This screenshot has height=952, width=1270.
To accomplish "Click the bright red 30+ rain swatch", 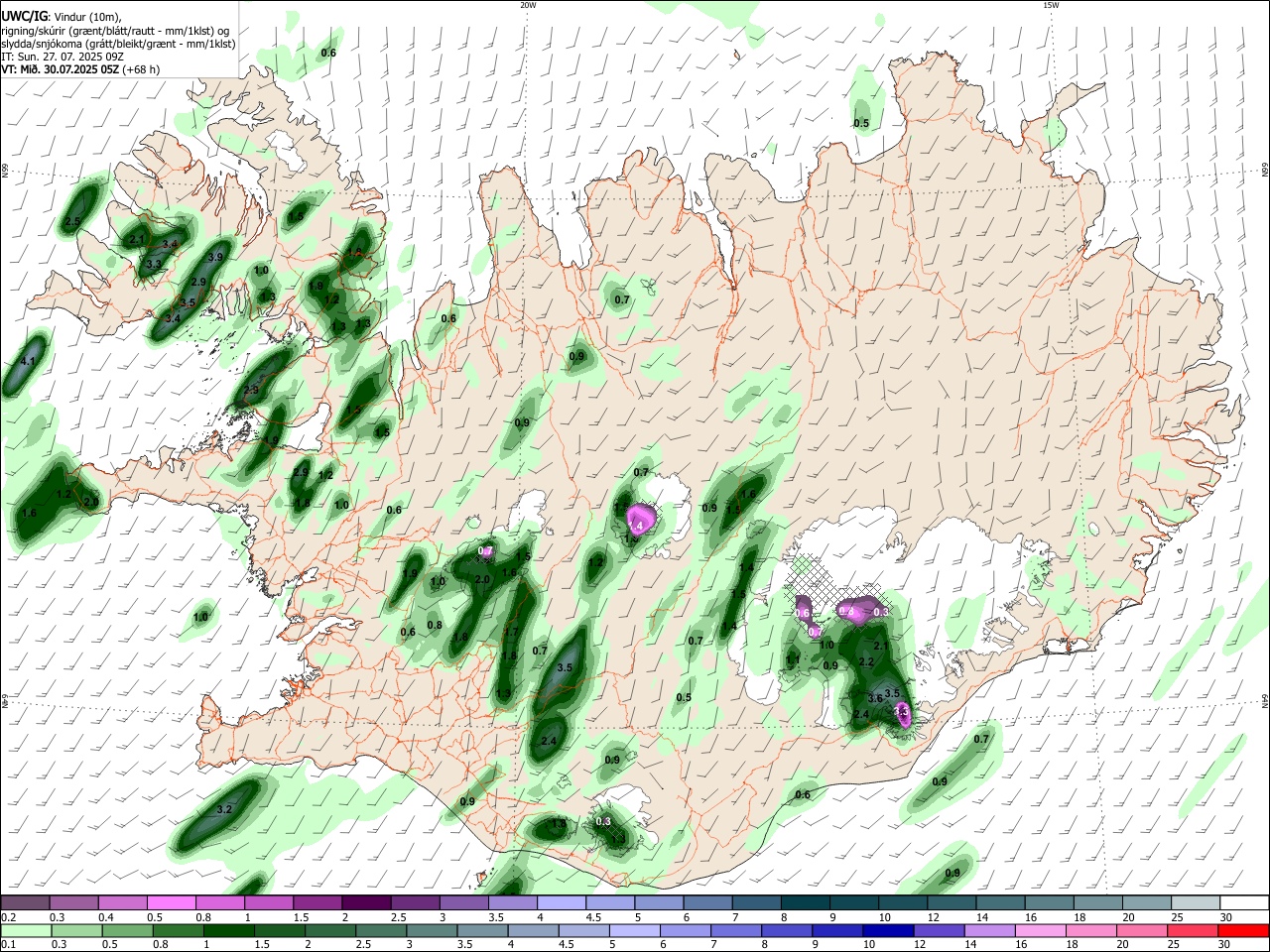I will click(1244, 931).
